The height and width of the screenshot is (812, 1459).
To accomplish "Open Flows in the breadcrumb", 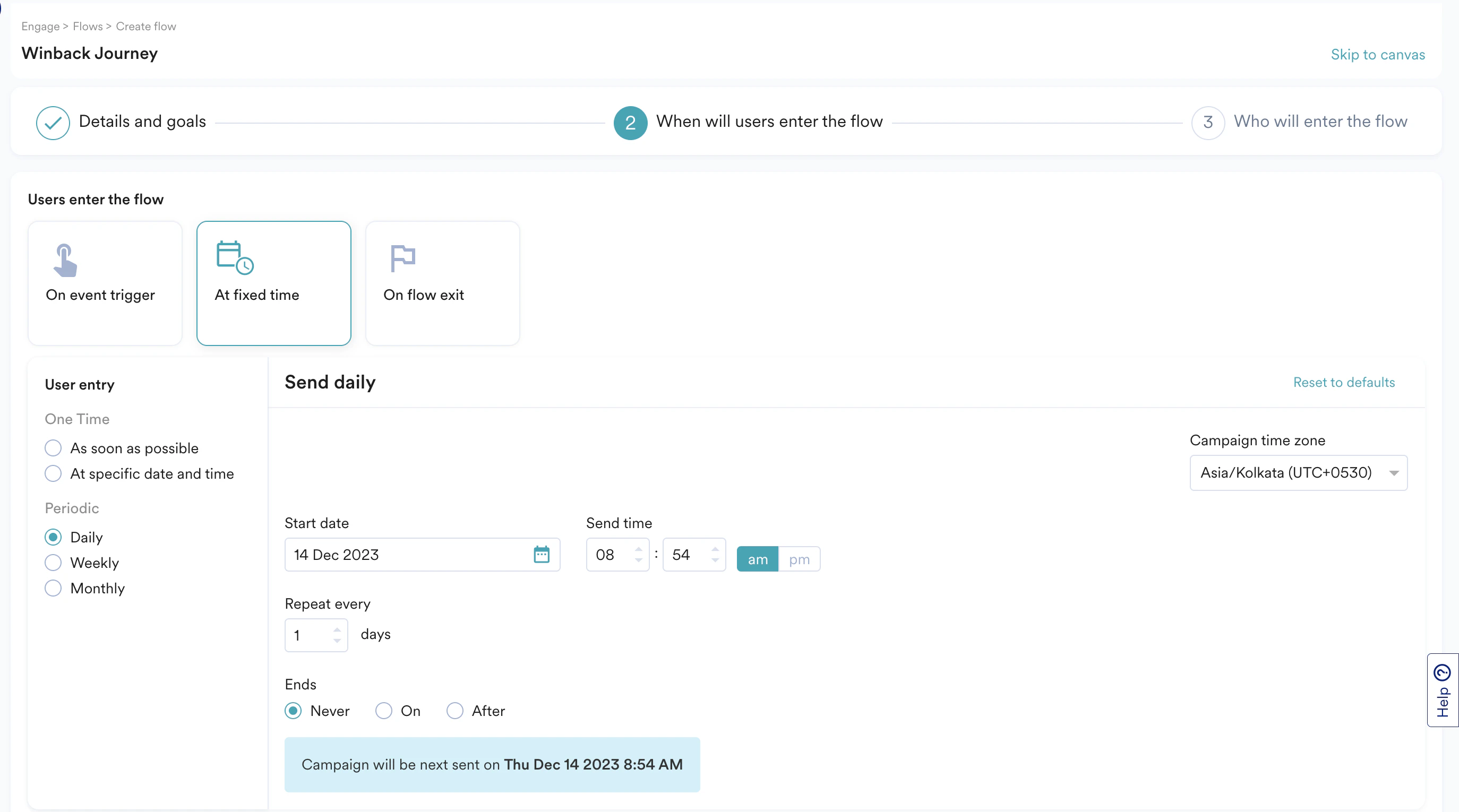I will point(88,26).
